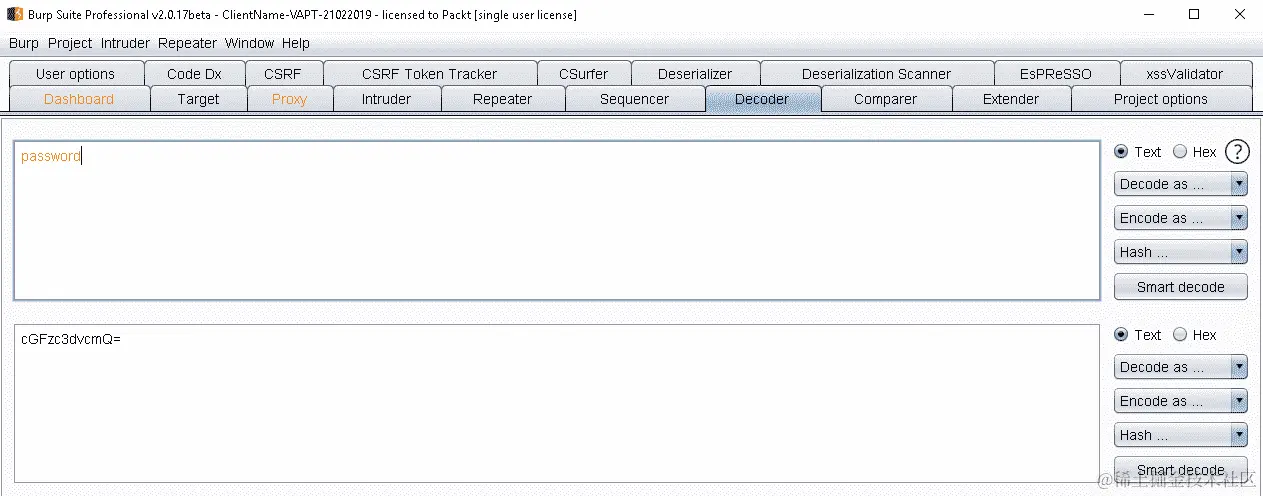Viewport: 1263px width, 496px height.
Task: Switch to the Target tab
Action: tap(199, 99)
